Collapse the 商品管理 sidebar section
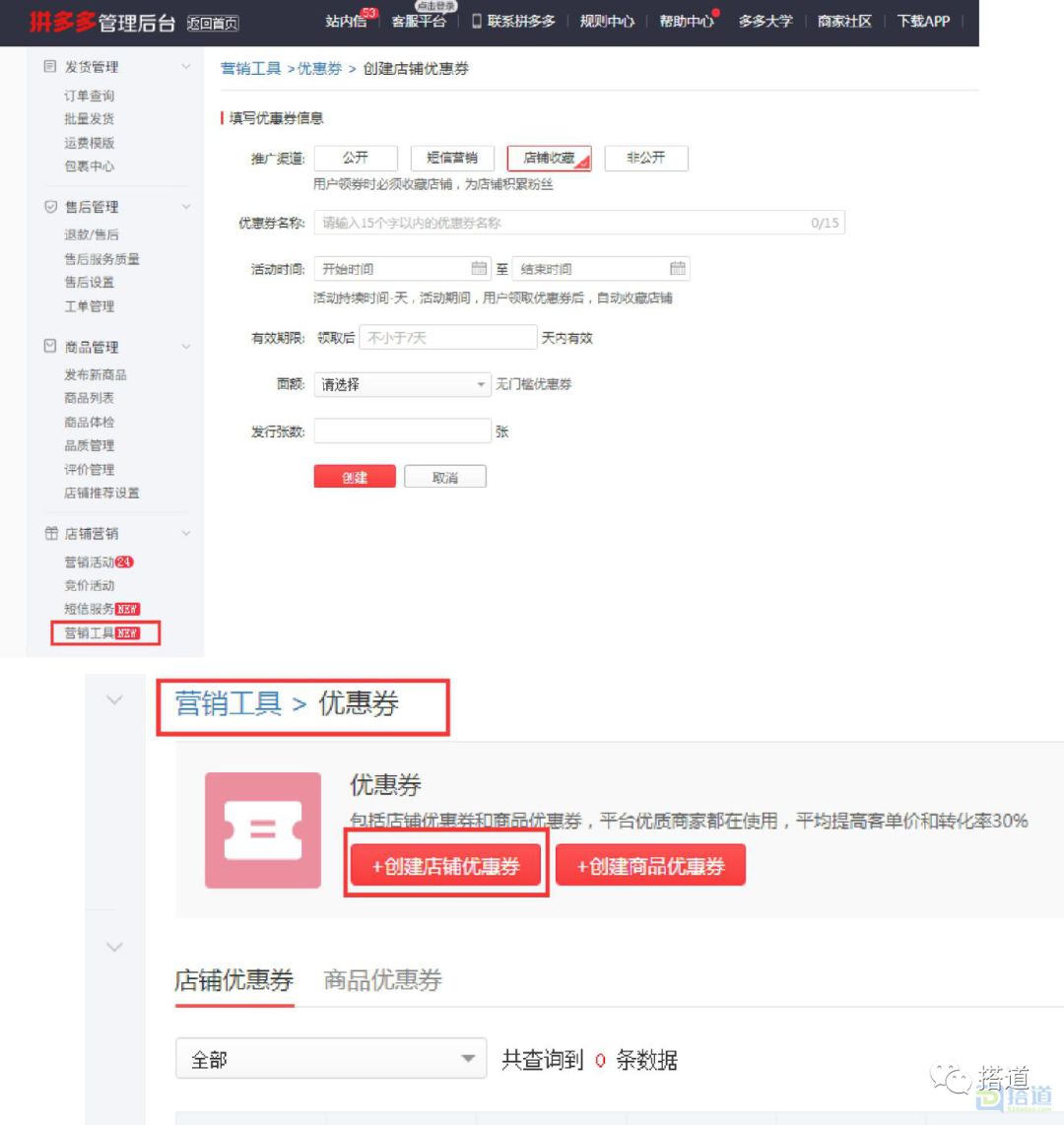This screenshot has height=1125, width=1064. [186, 347]
